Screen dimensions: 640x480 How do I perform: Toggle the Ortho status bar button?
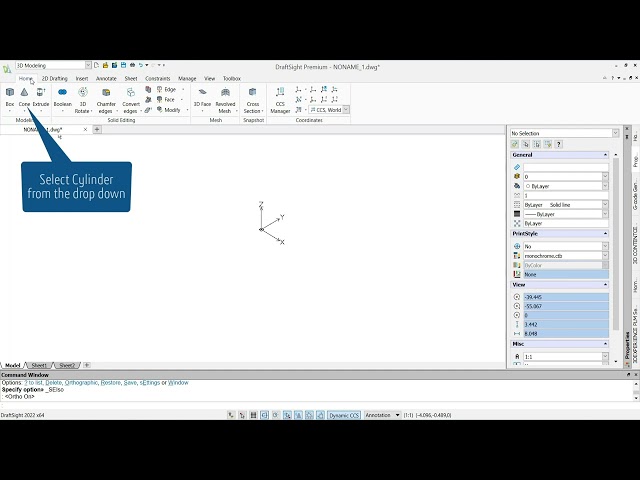tap(264, 415)
